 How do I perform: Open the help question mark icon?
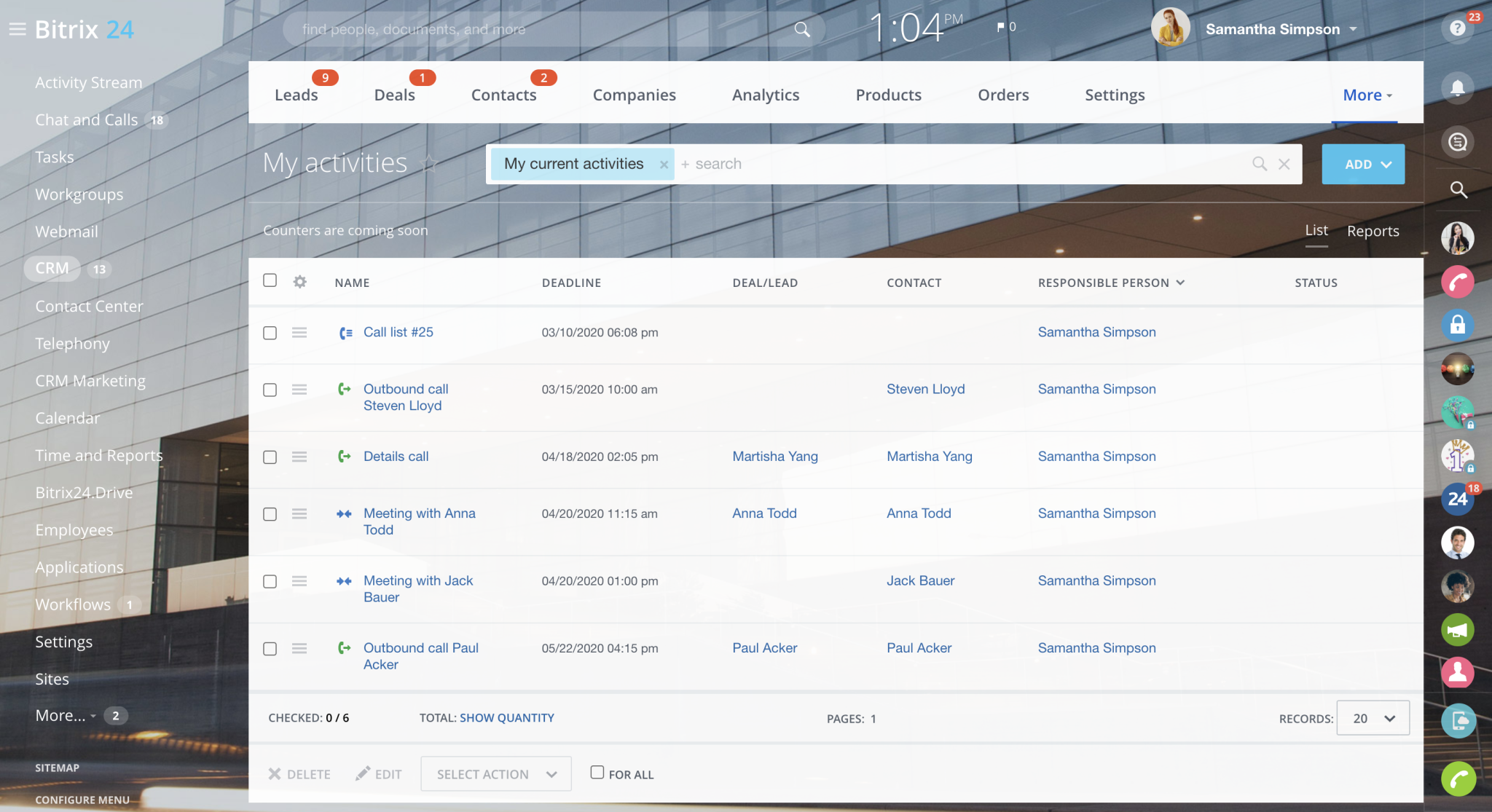point(1457,28)
